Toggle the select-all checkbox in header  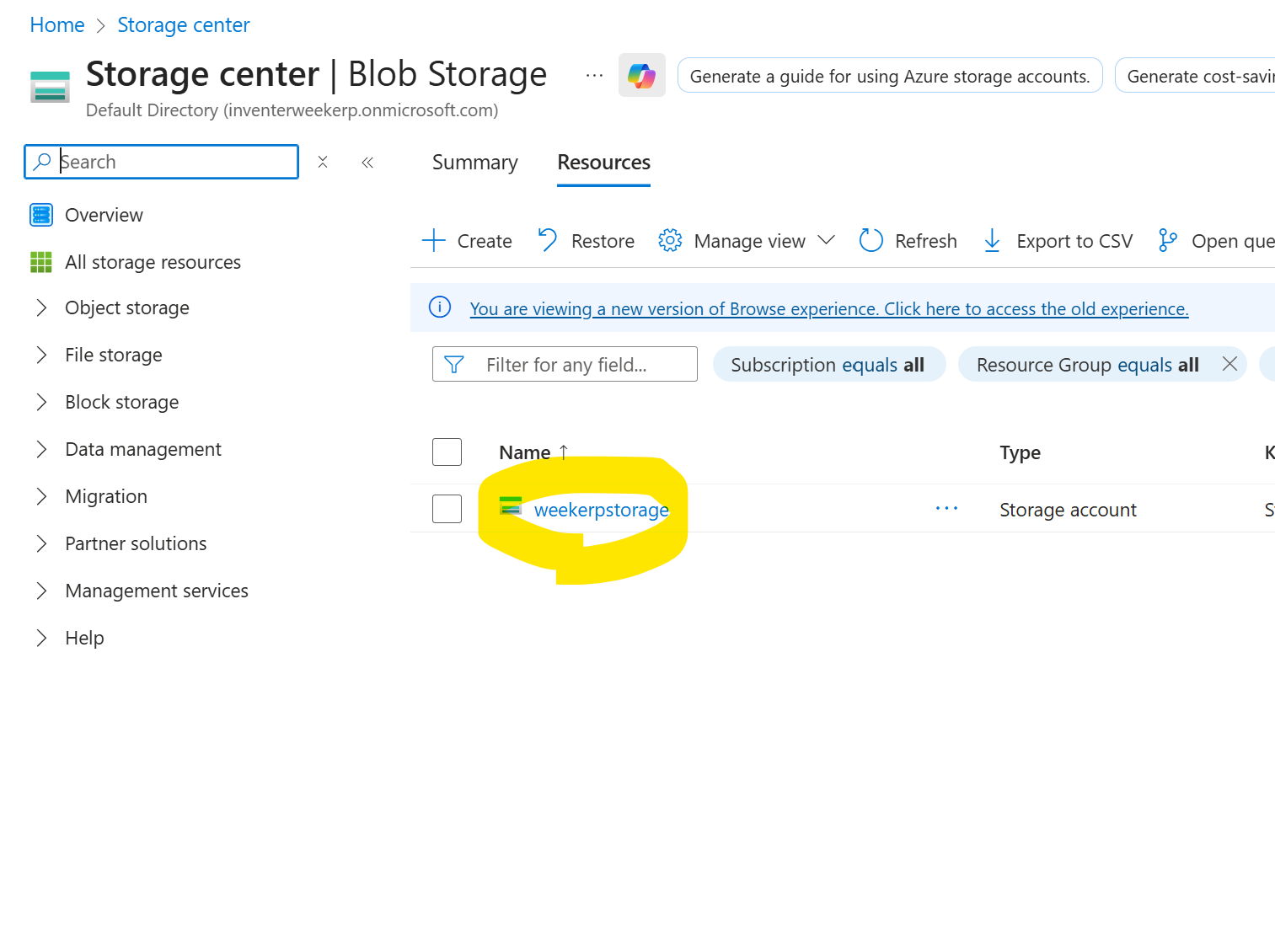click(x=447, y=452)
